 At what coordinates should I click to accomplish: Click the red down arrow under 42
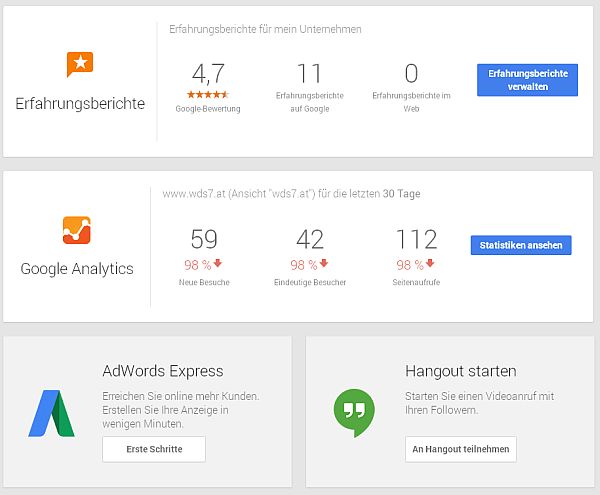point(325,265)
